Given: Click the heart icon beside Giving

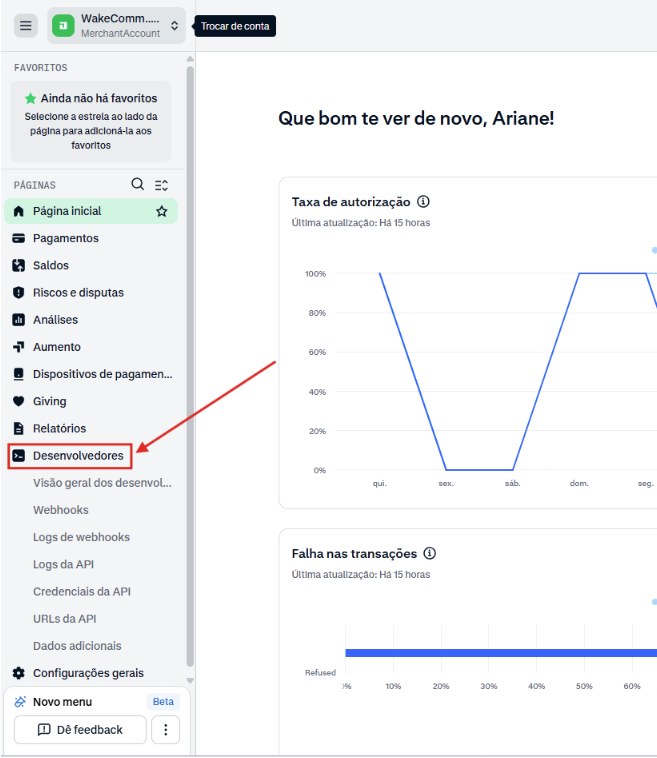Looking at the screenshot, I should point(18,401).
